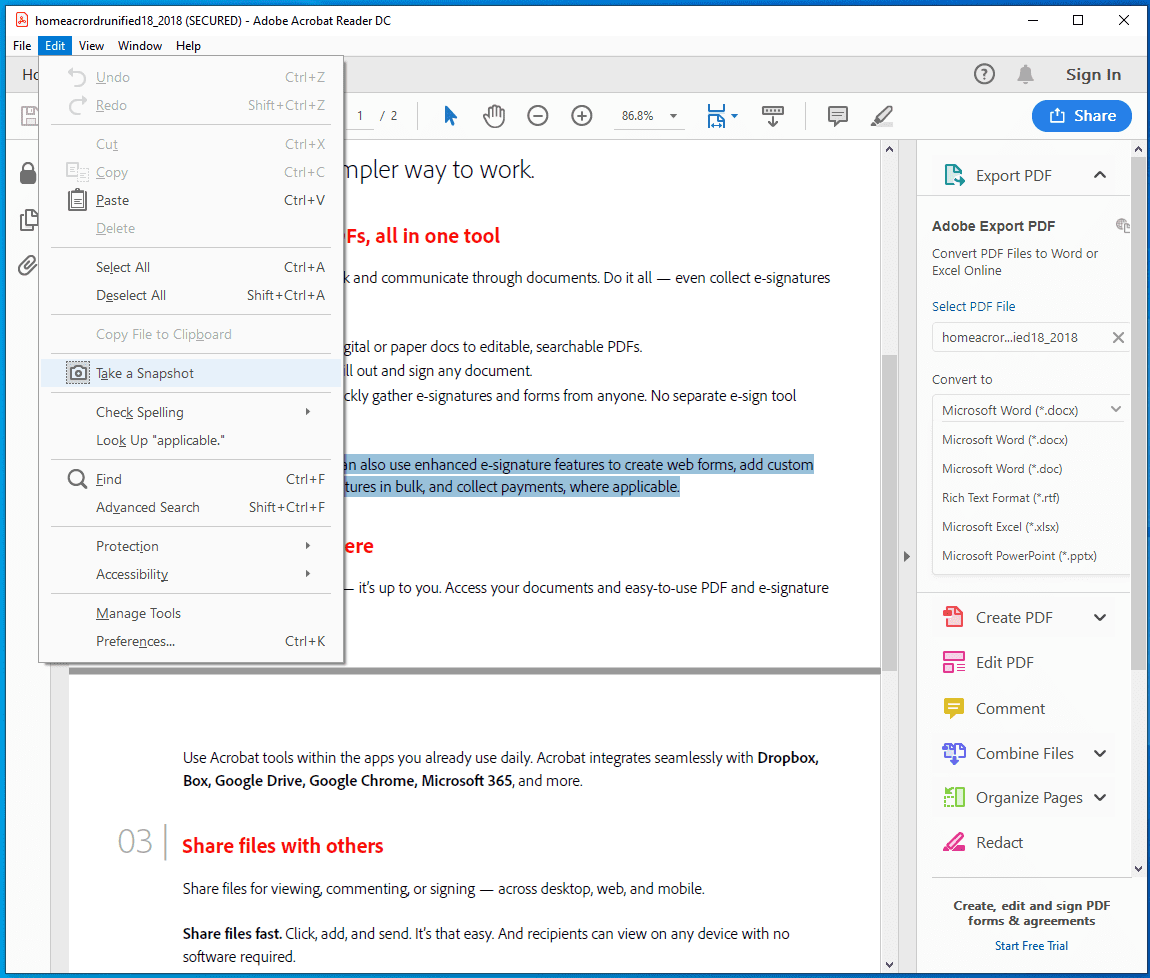The height and width of the screenshot is (978, 1150).
Task: Click the Organize Pages tool icon
Action: 953,798
